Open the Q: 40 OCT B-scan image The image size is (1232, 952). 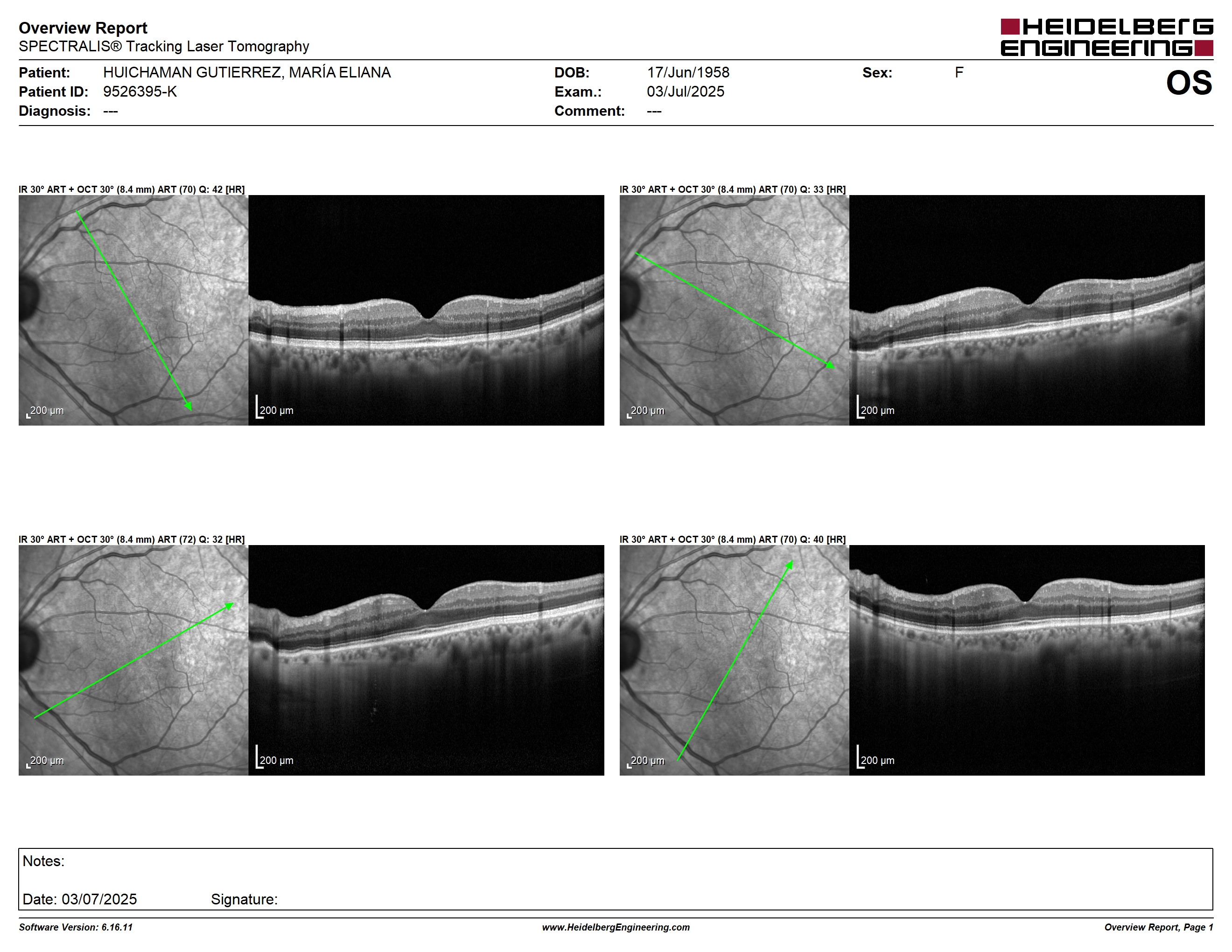click(1027, 660)
